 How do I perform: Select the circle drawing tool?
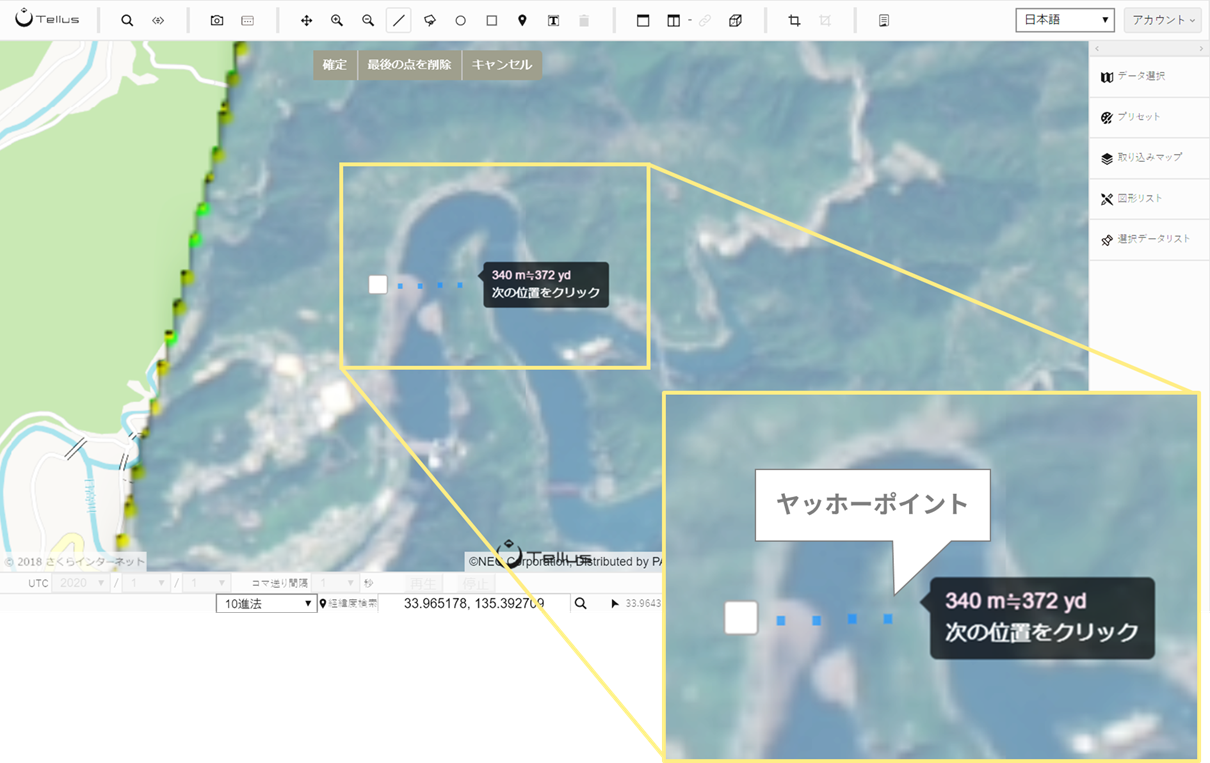460,20
